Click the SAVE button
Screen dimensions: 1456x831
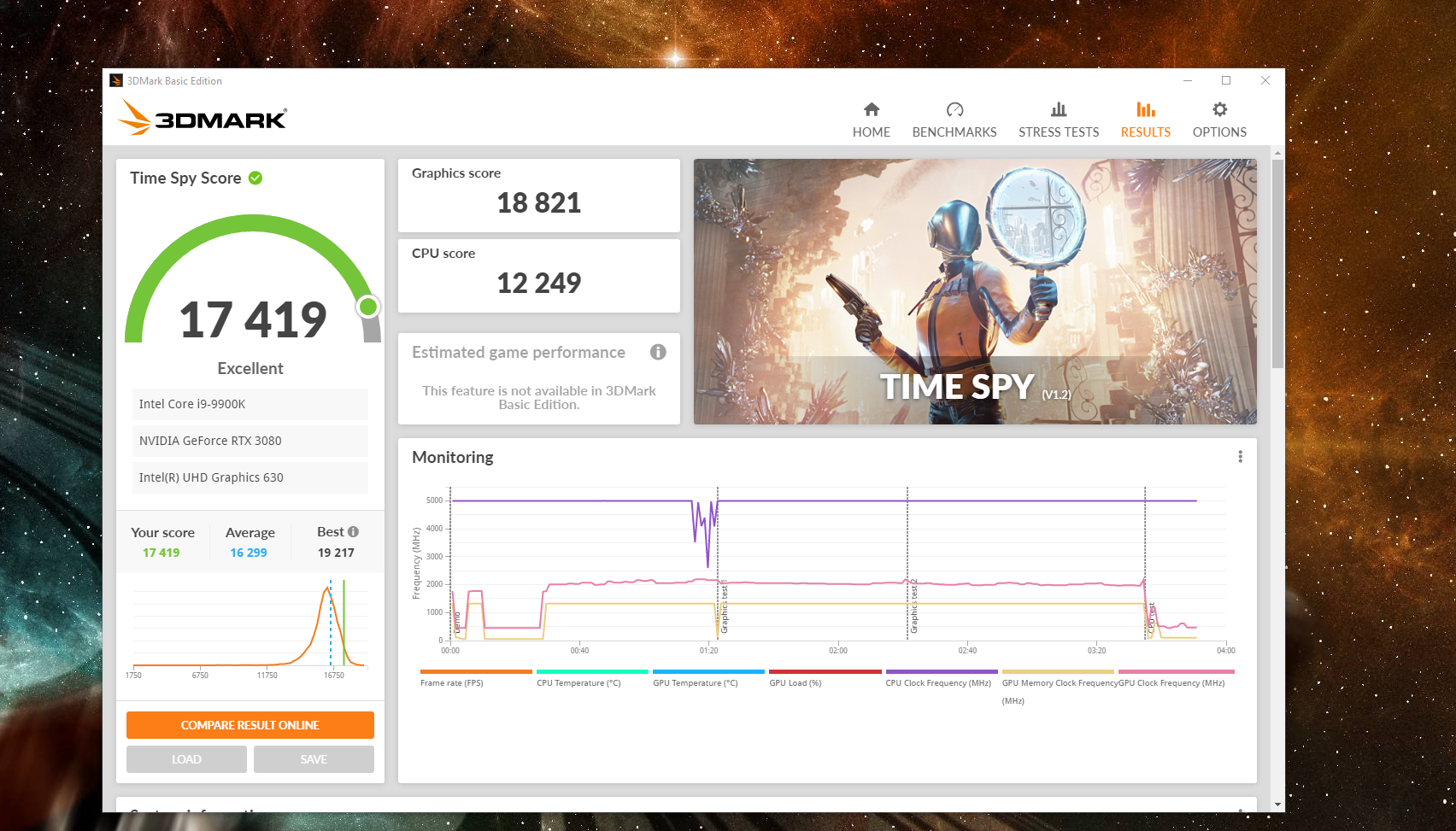click(x=314, y=759)
